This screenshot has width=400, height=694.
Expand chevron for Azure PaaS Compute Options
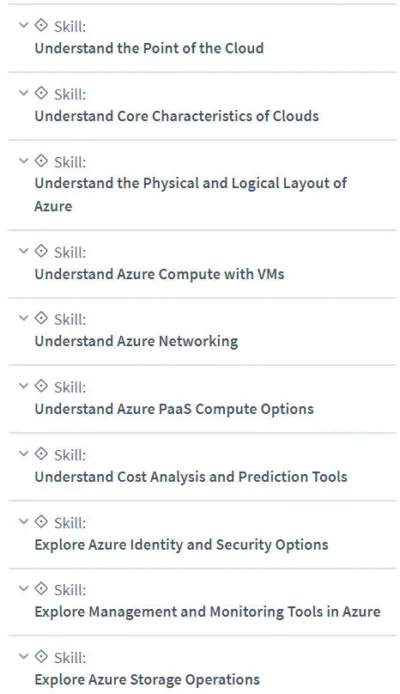point(23,386)
